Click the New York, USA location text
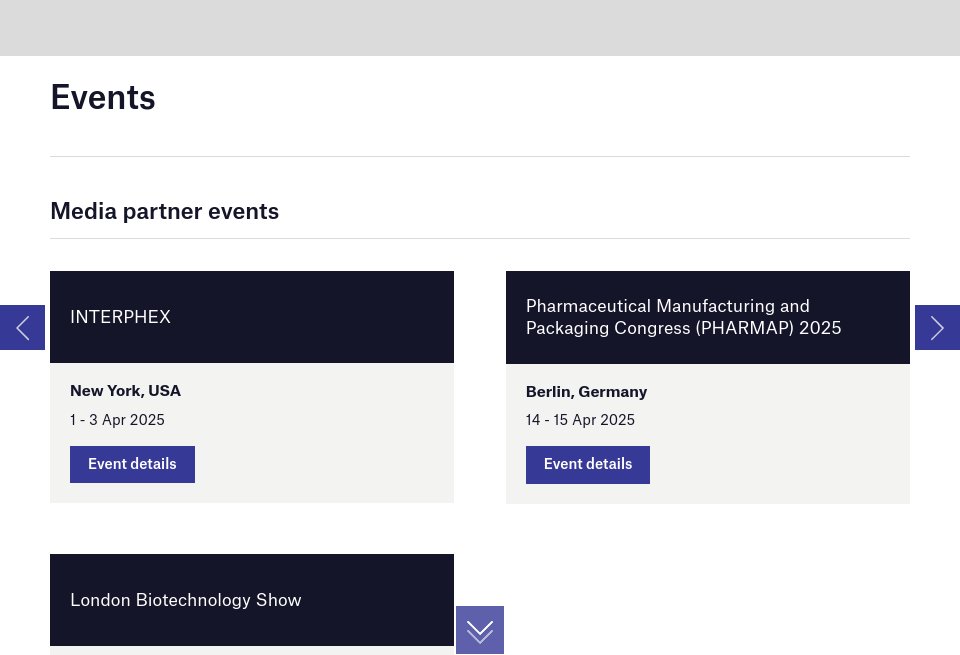 [125, 391]
